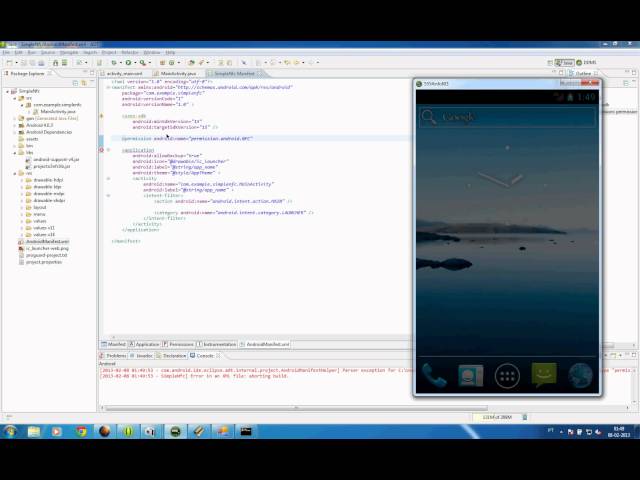Open the Android SDK Manager toolbar icon
Image resolution: width=640 pixels, height=480 pixels.
(x=56, y=62)
